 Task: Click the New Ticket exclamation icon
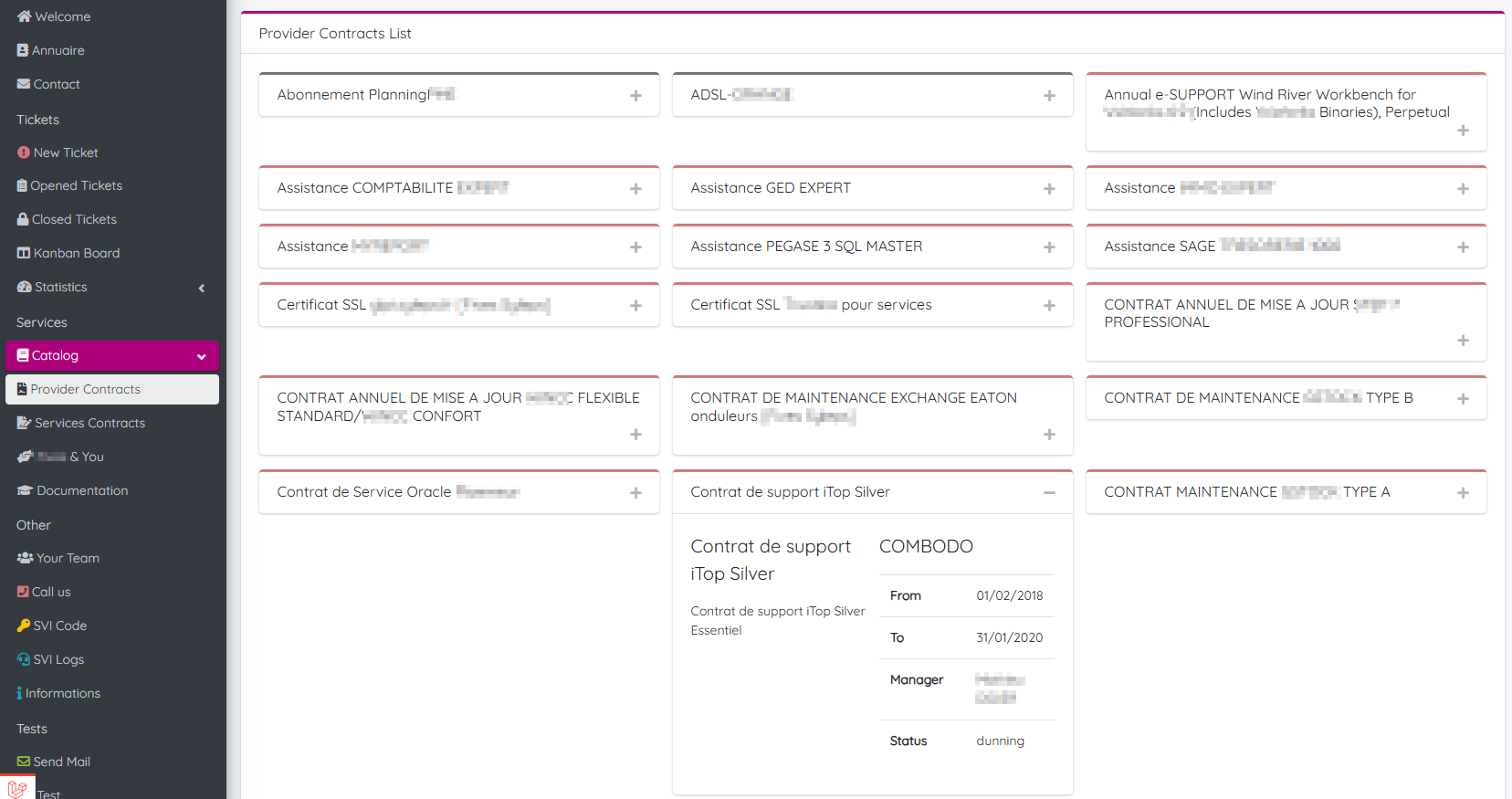(x=24, y=152)
